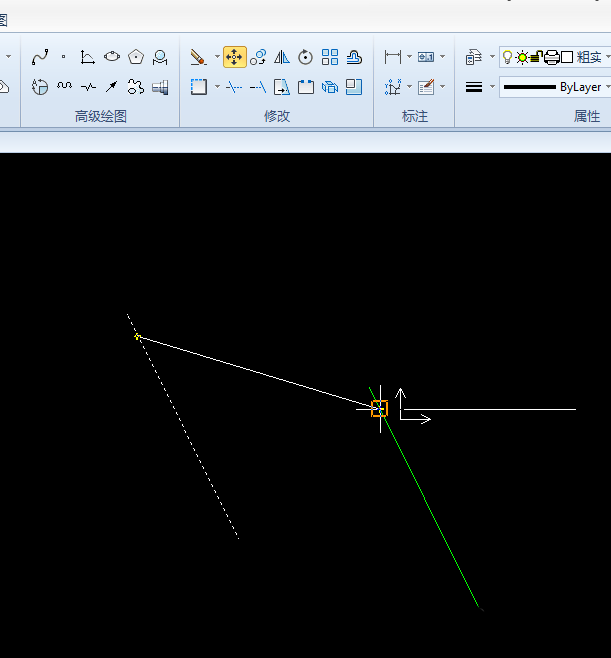
Task: Open the Layer manager icon in 属性 panel
Action: [x=474, y=57]
